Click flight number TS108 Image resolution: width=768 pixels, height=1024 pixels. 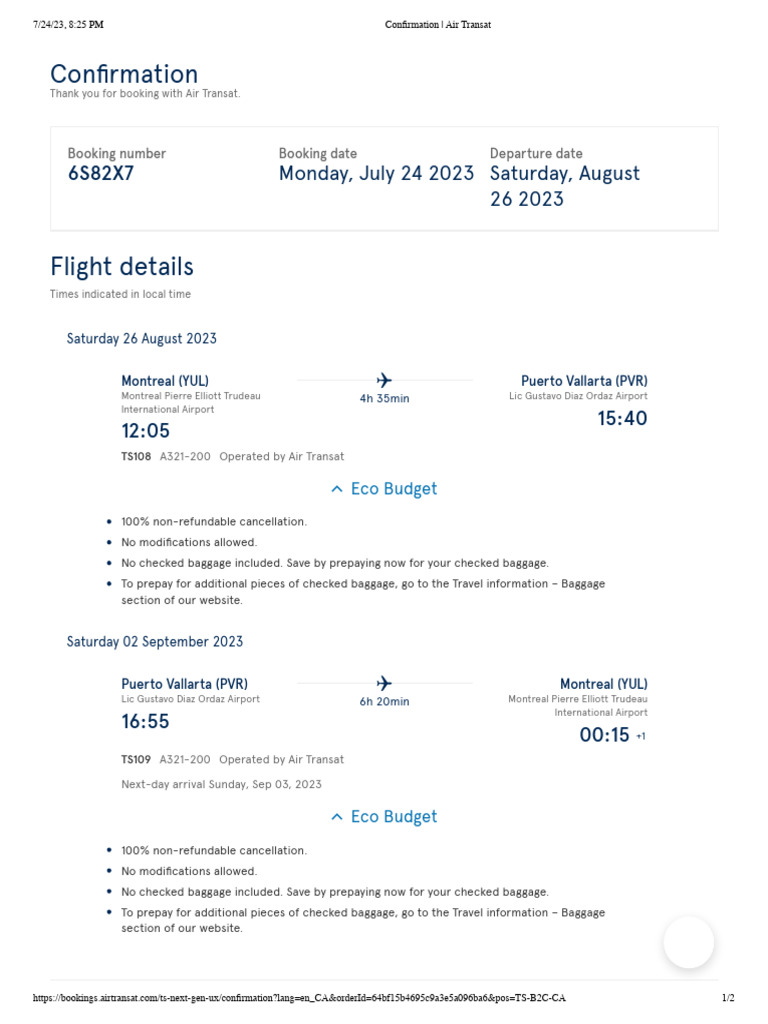136,456
